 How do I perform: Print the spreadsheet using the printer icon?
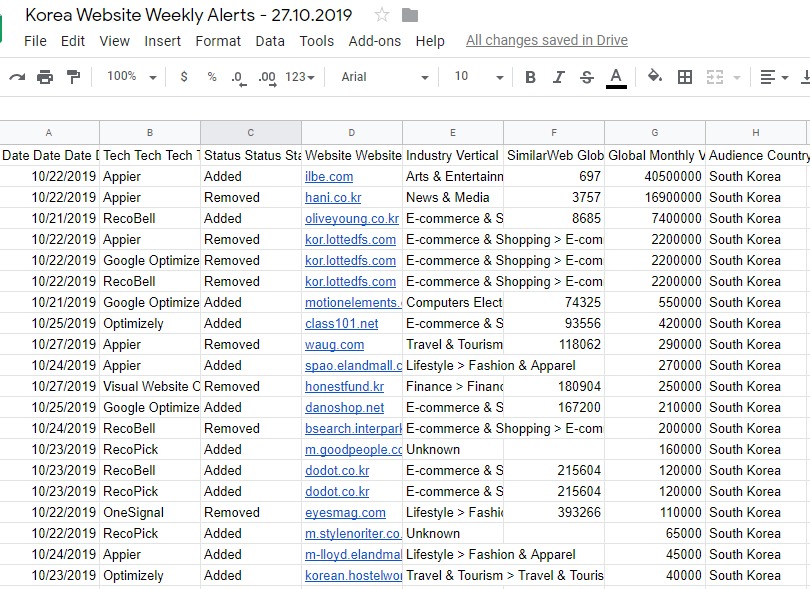coord(45,77)
